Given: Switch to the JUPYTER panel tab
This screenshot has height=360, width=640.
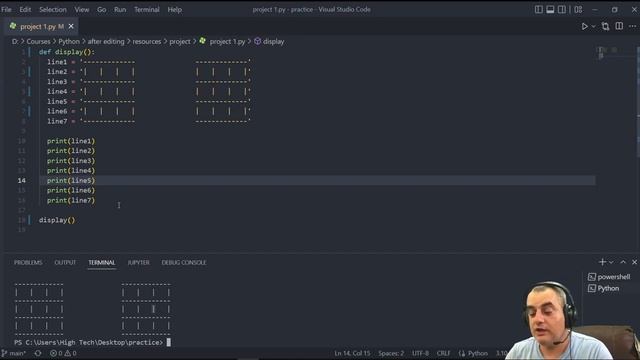Looking at the screenshot, I should point(139,262).
